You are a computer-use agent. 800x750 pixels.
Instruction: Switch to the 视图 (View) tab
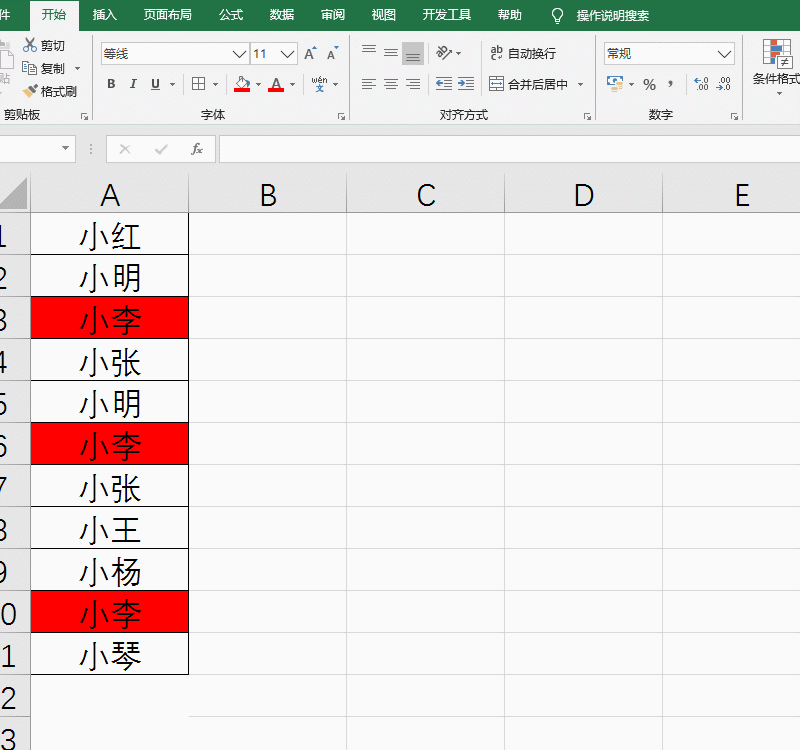[x=384, y=15]
